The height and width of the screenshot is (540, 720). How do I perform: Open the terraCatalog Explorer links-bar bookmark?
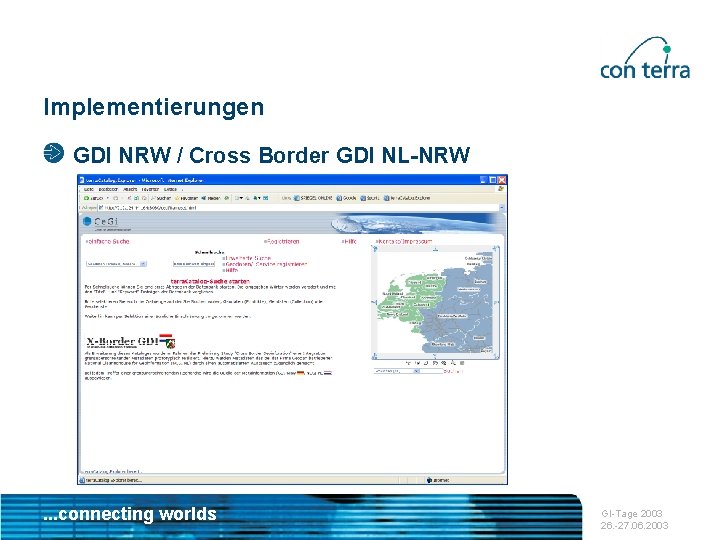click(407, 198)
